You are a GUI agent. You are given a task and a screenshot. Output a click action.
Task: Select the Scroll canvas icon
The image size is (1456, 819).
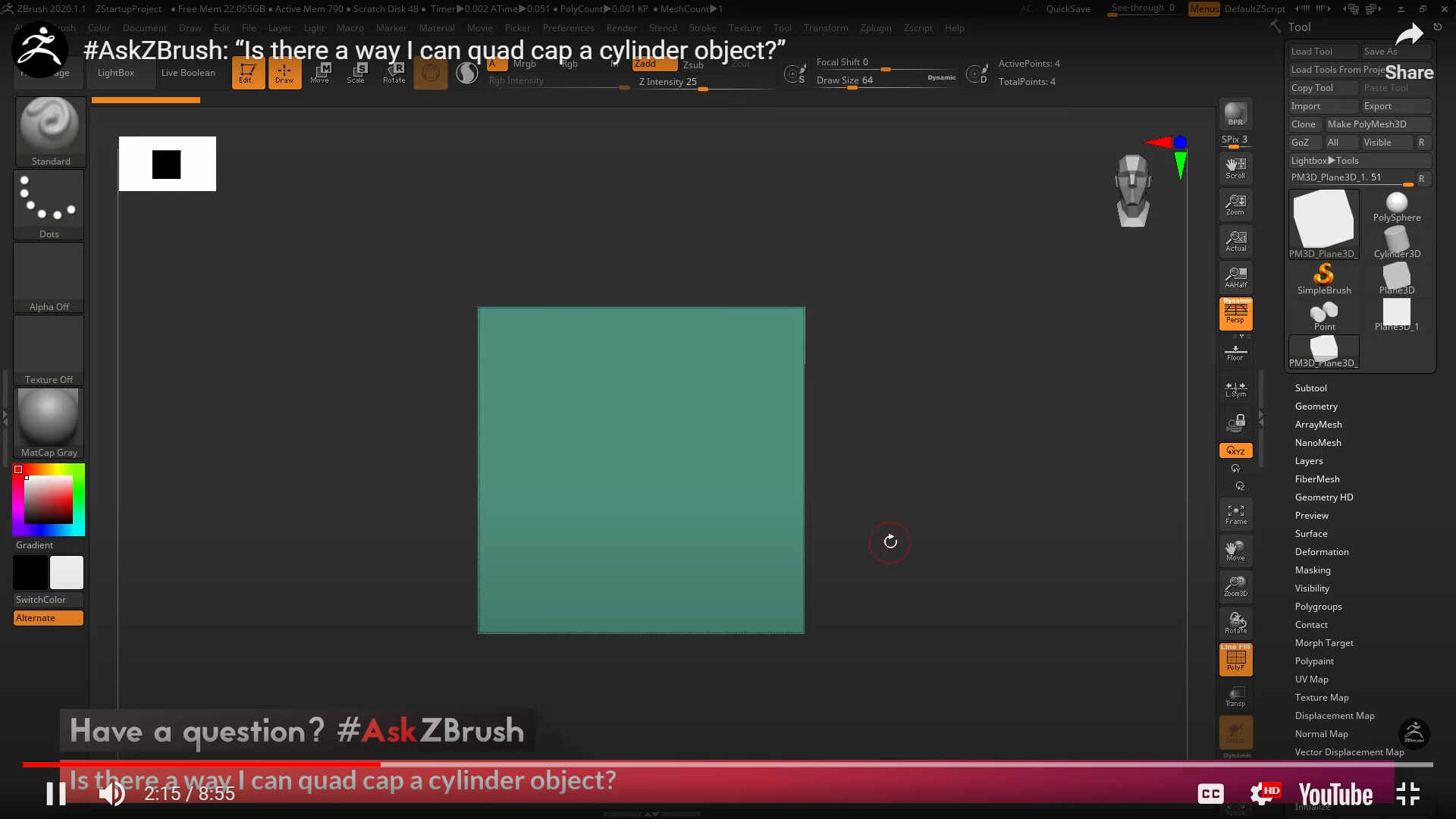tap(1235, 168)
